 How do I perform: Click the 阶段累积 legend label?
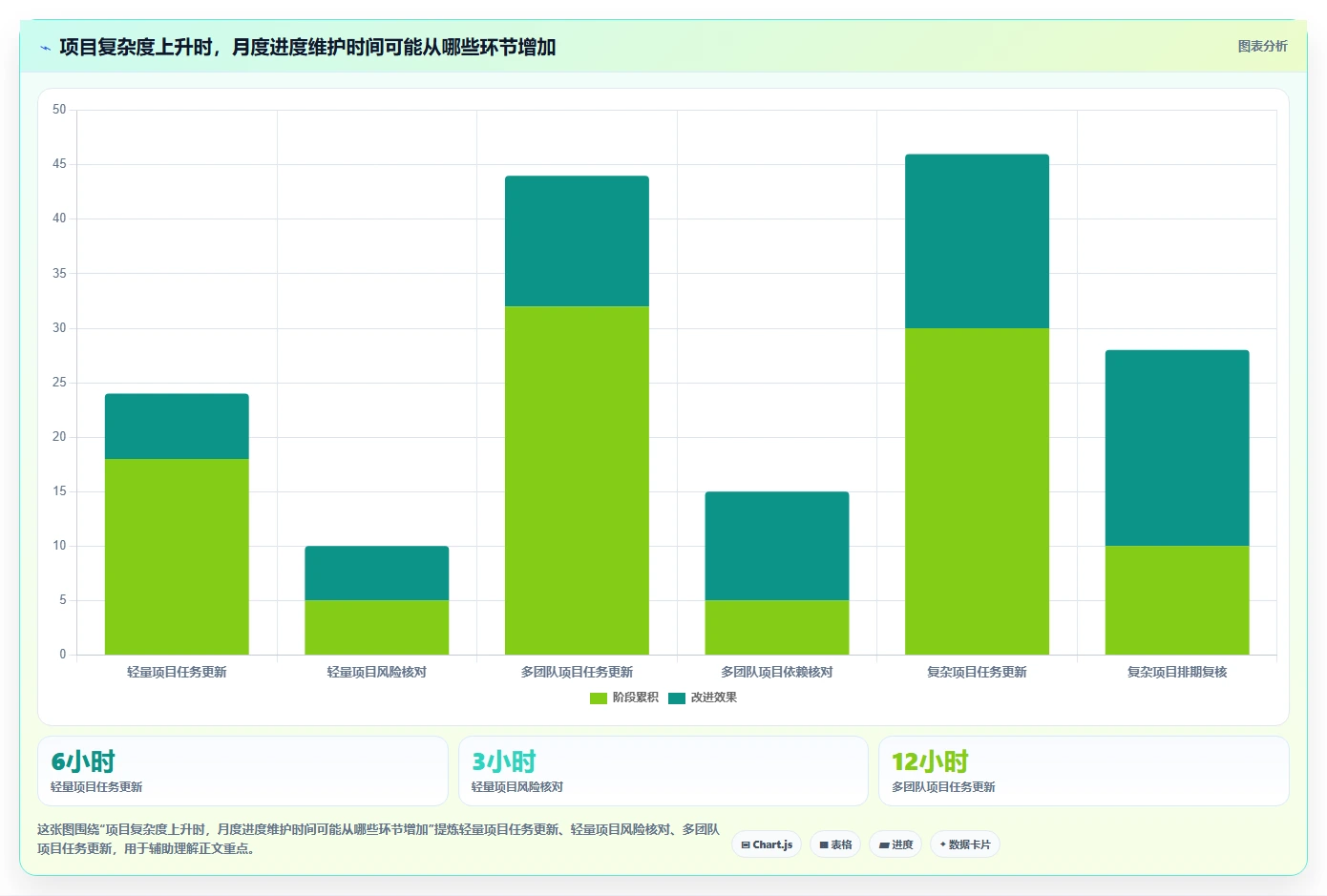tap(635, 698)
